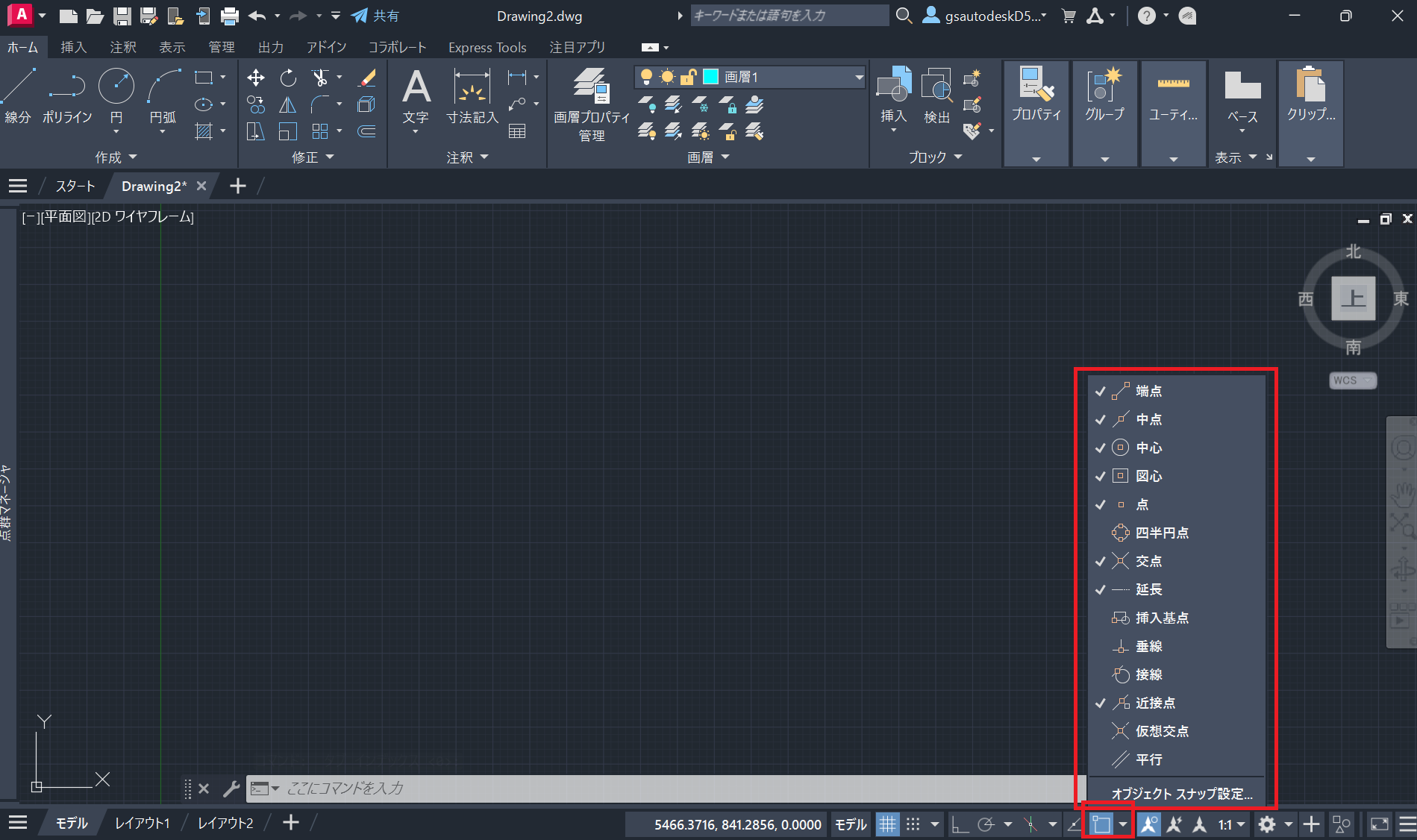Enable the 四半円点 quadrant snap option
The height and width of the screenshot is (840, 1417).
coord(1161,533)
